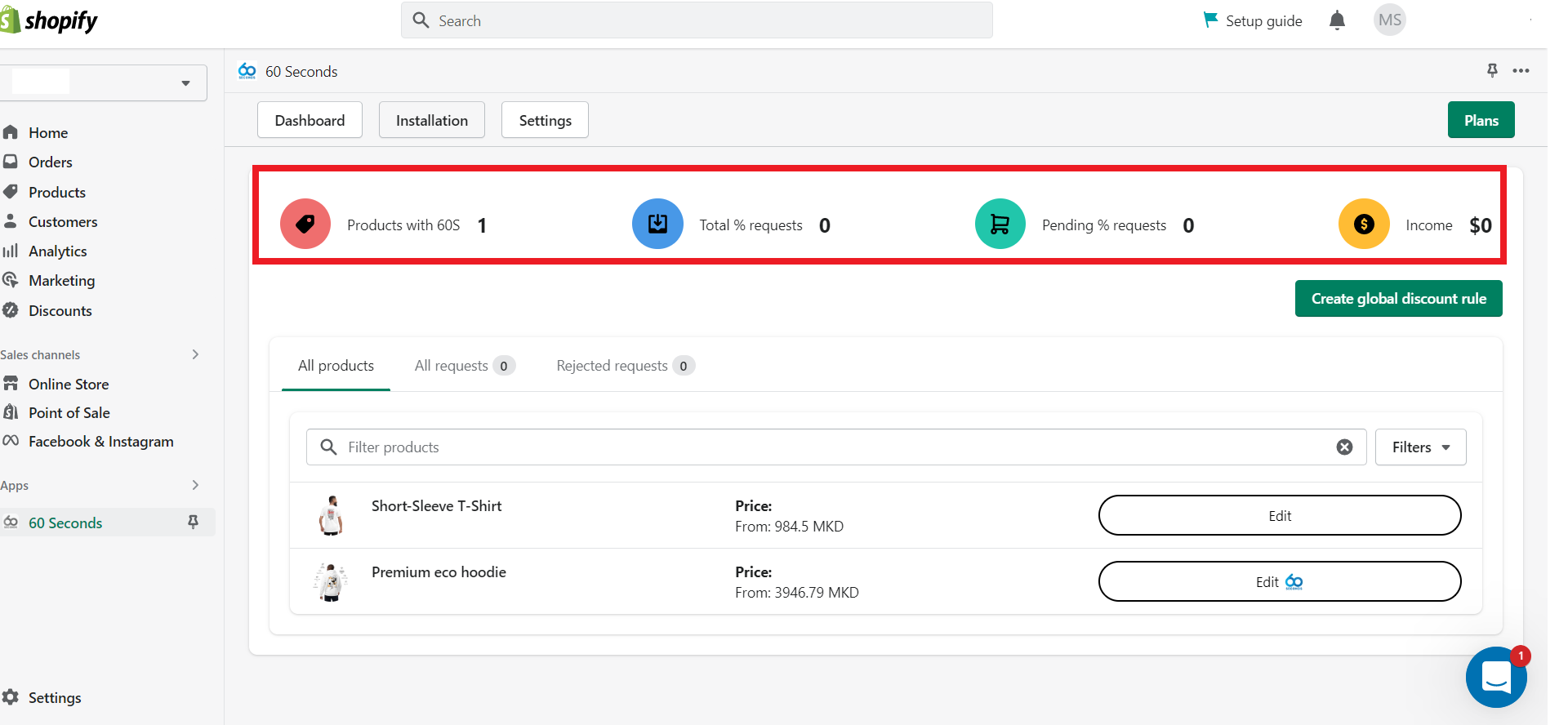Click the Discounts percent badge icon
The image size is (1568, 725).
coord(11,310)
